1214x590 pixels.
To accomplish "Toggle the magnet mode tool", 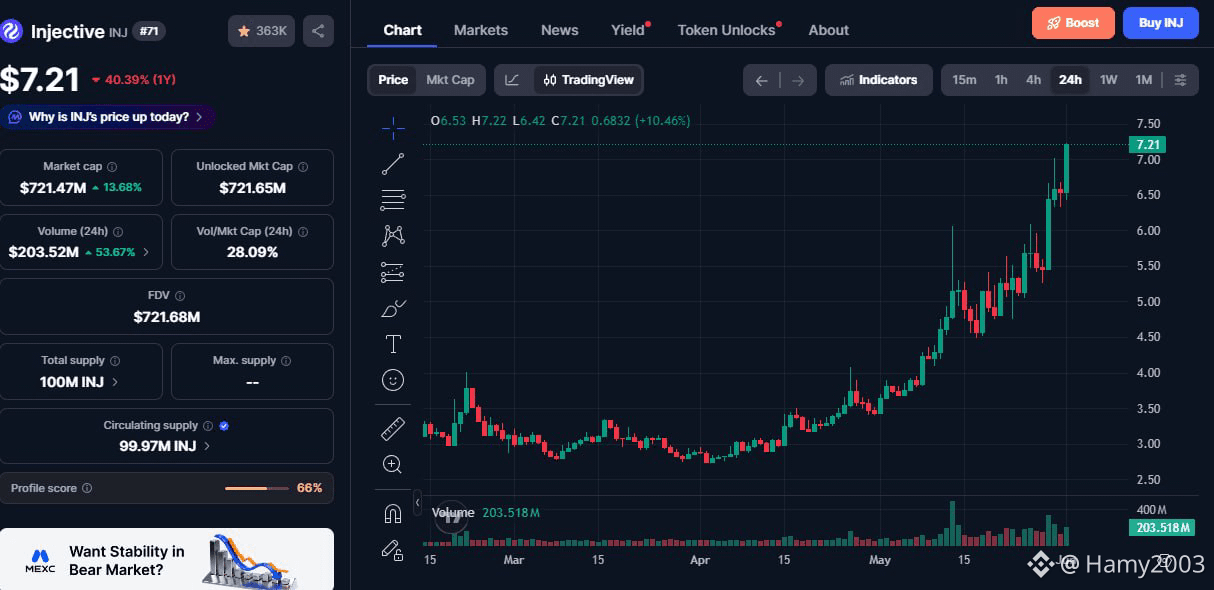I will [393, 514].
